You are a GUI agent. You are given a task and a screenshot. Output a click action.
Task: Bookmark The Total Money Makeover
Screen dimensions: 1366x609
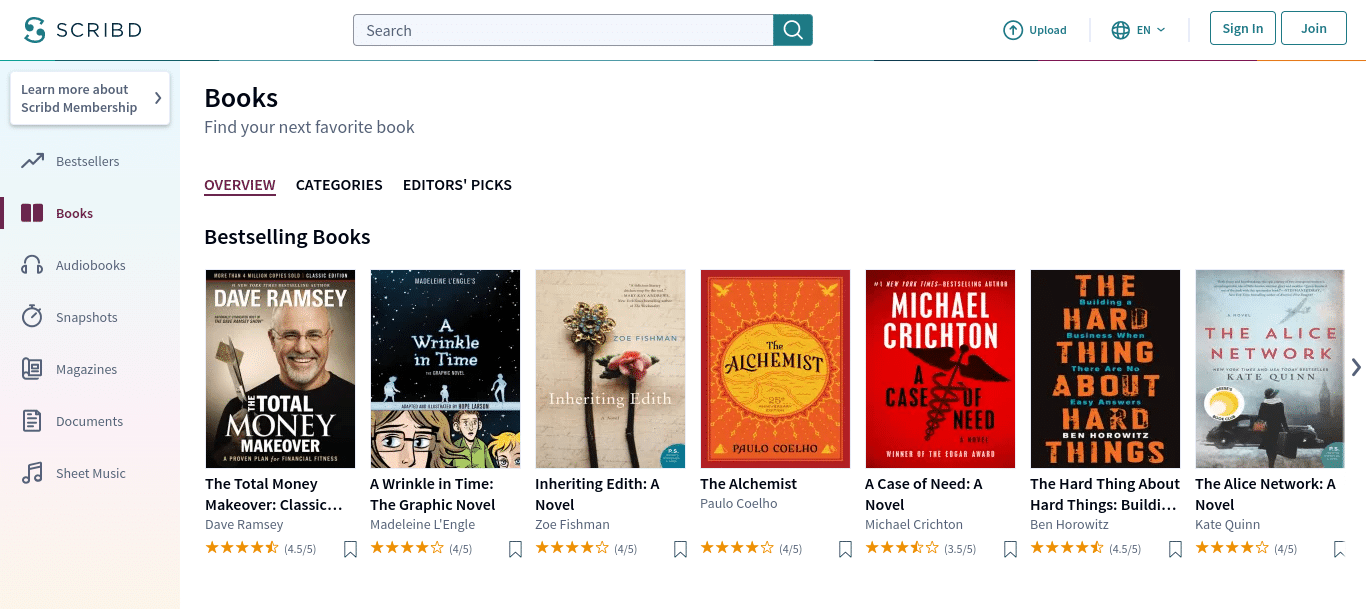coord(350,549)
